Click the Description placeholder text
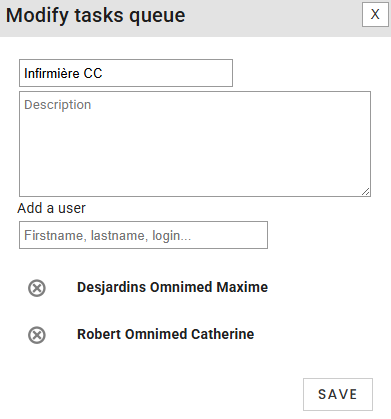 (x=58, y=105)
